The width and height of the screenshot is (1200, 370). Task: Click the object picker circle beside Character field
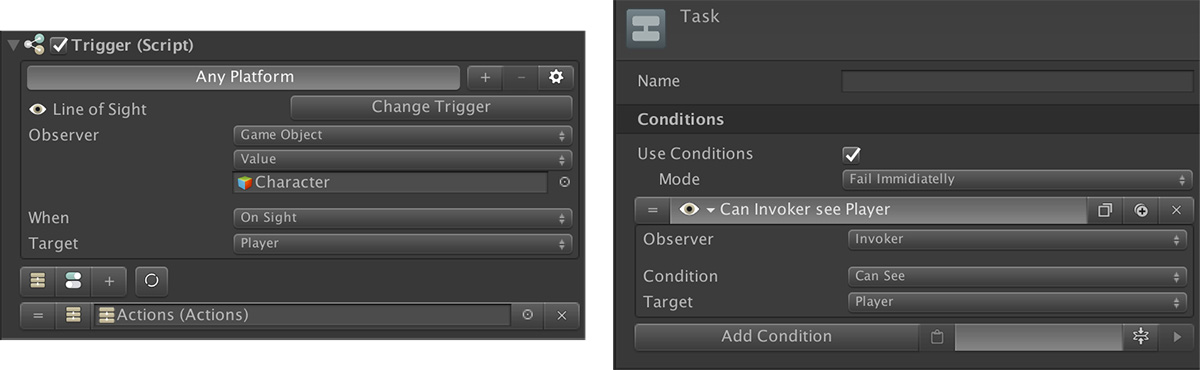click(x=564, y=183)
